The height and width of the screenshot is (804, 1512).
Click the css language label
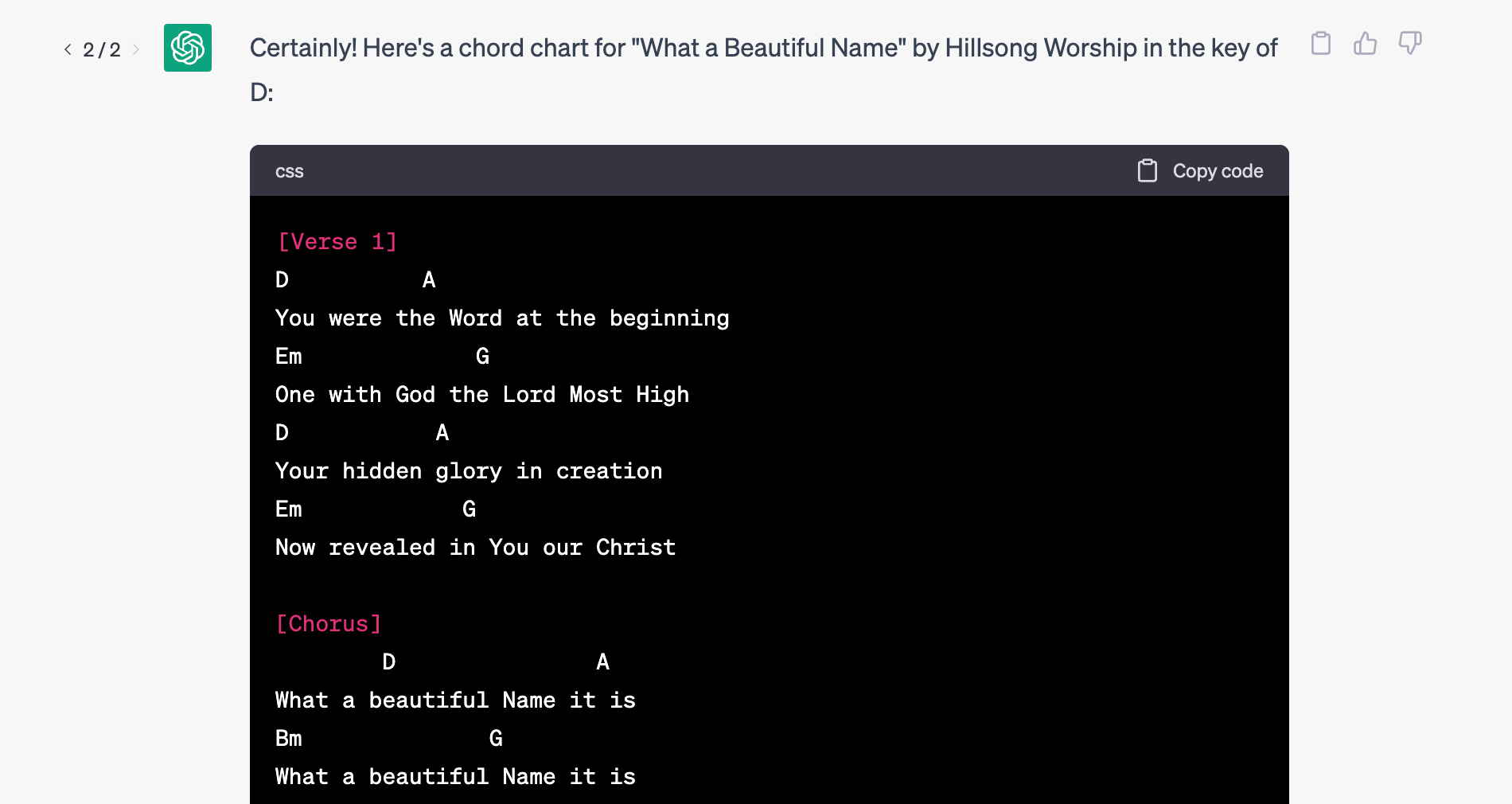pos(290,171)
